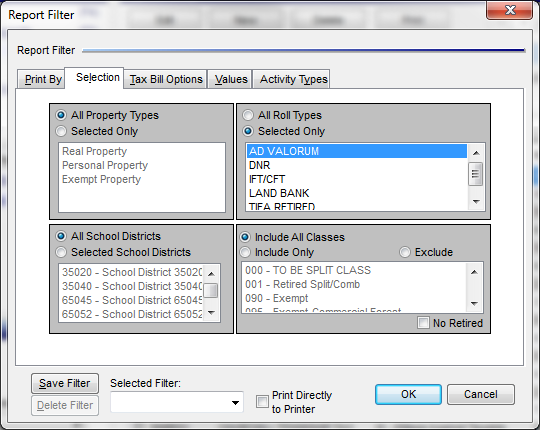This screenshot has height=430, width=540.
Task: Select AD VALORUM roll type
Action: pyautogui.click(x=357, y=151)
